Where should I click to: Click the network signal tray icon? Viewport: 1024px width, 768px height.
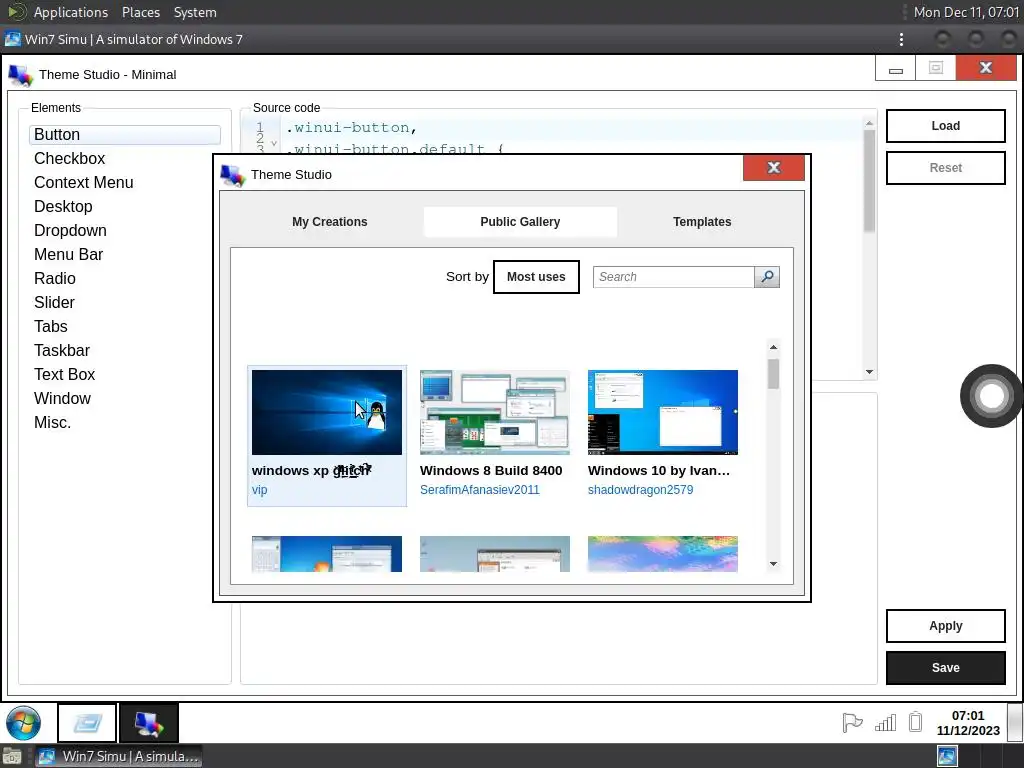tap(885, 722)
